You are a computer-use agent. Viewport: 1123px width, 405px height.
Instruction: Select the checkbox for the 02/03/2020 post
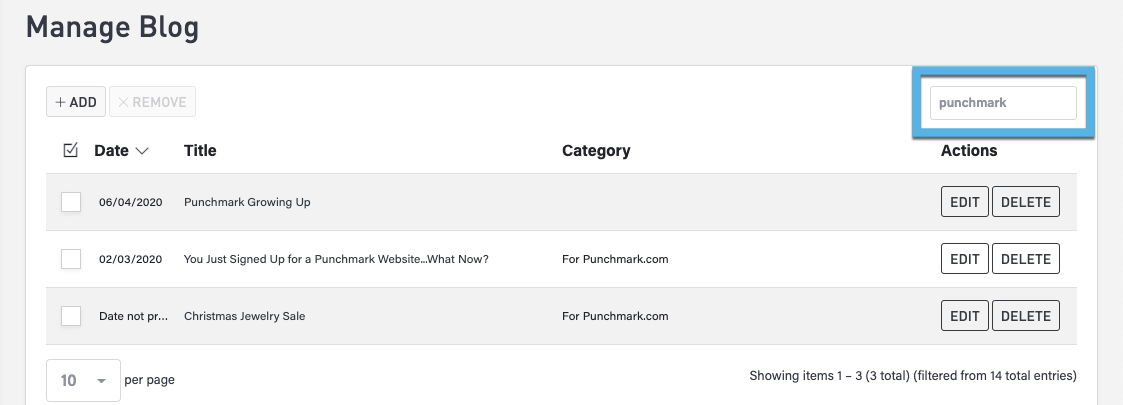pyautogui.click(x=71, y=259)
